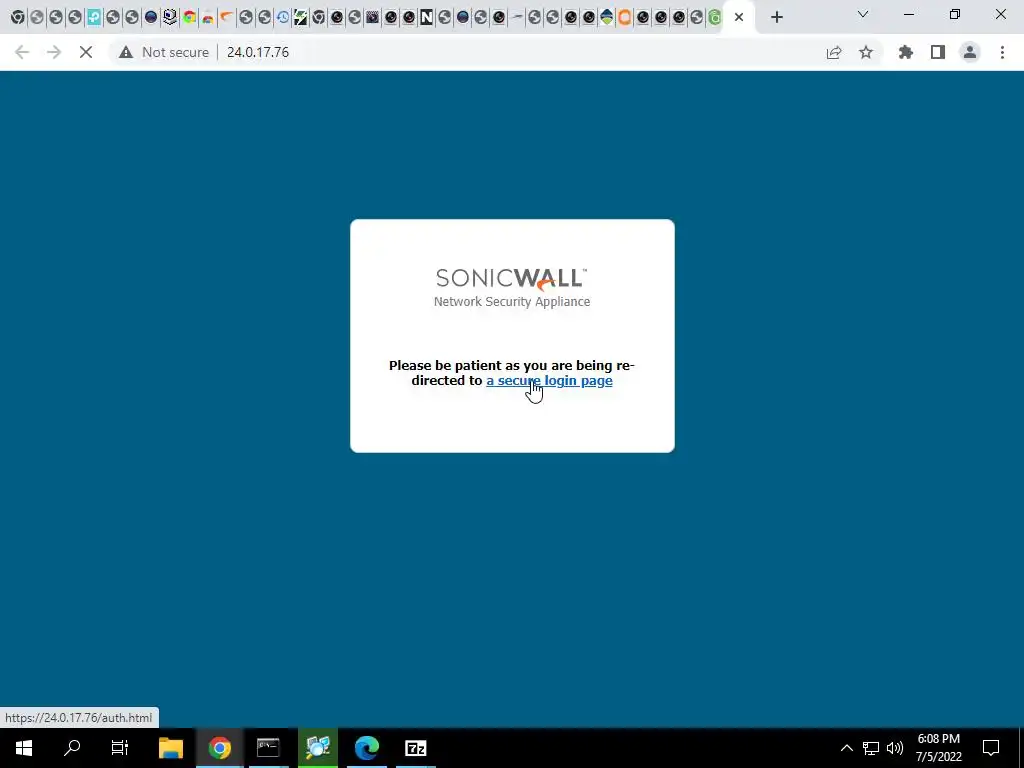The height and width of the screenshot is (768, 1024).
Task: Open the Extensions puzzle menu
Action: tap(906, 52)
